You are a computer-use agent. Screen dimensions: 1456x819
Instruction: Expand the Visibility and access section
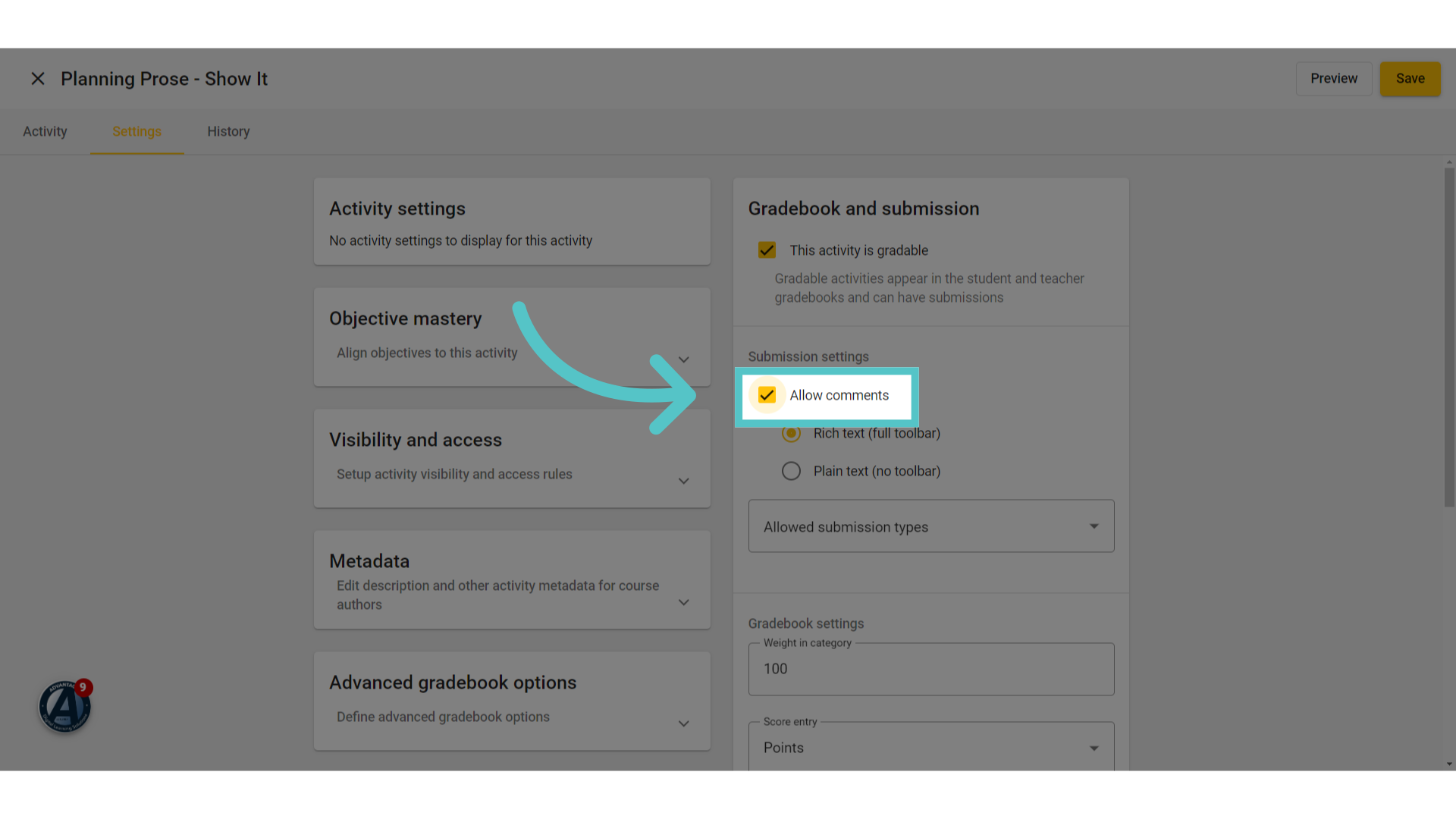(683, 481)
